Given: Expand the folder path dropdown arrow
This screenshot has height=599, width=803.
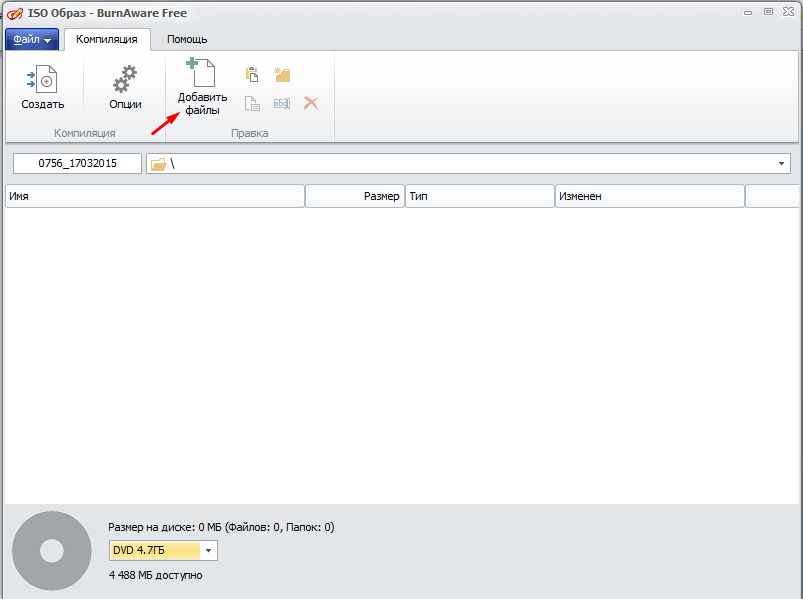Looking at the screenshot, I should (x=780, y=164).
